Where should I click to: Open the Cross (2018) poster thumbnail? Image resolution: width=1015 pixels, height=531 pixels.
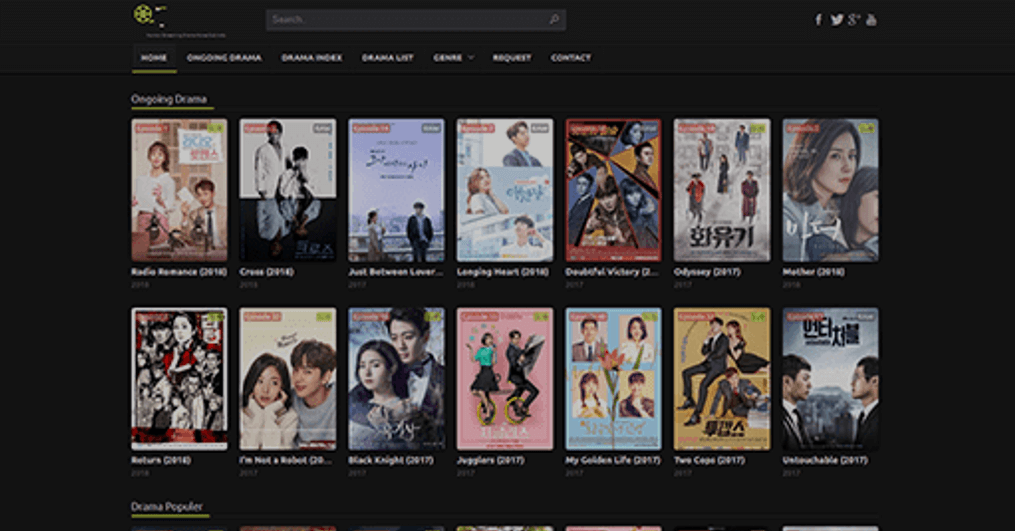(x=287, y=190)
